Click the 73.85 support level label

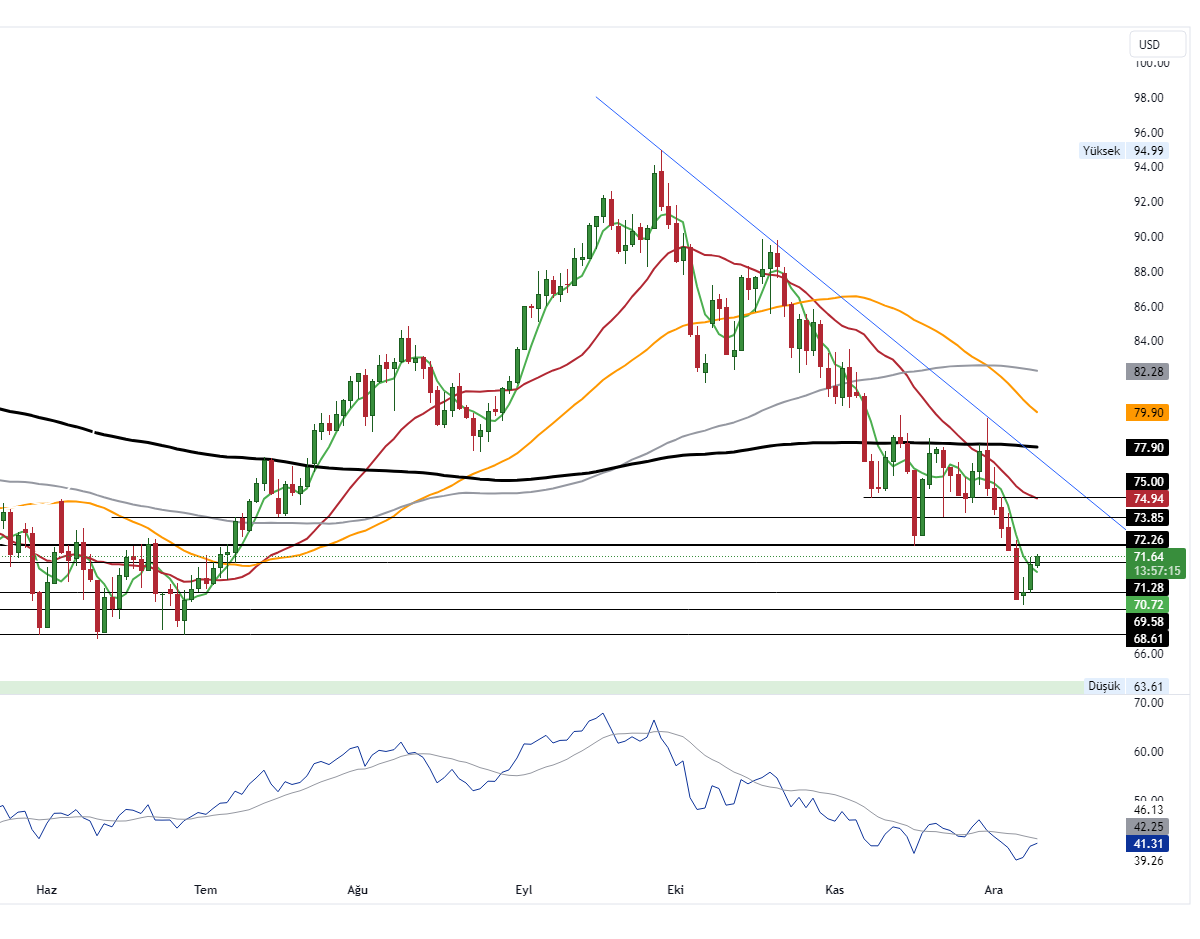[1146, 517]
